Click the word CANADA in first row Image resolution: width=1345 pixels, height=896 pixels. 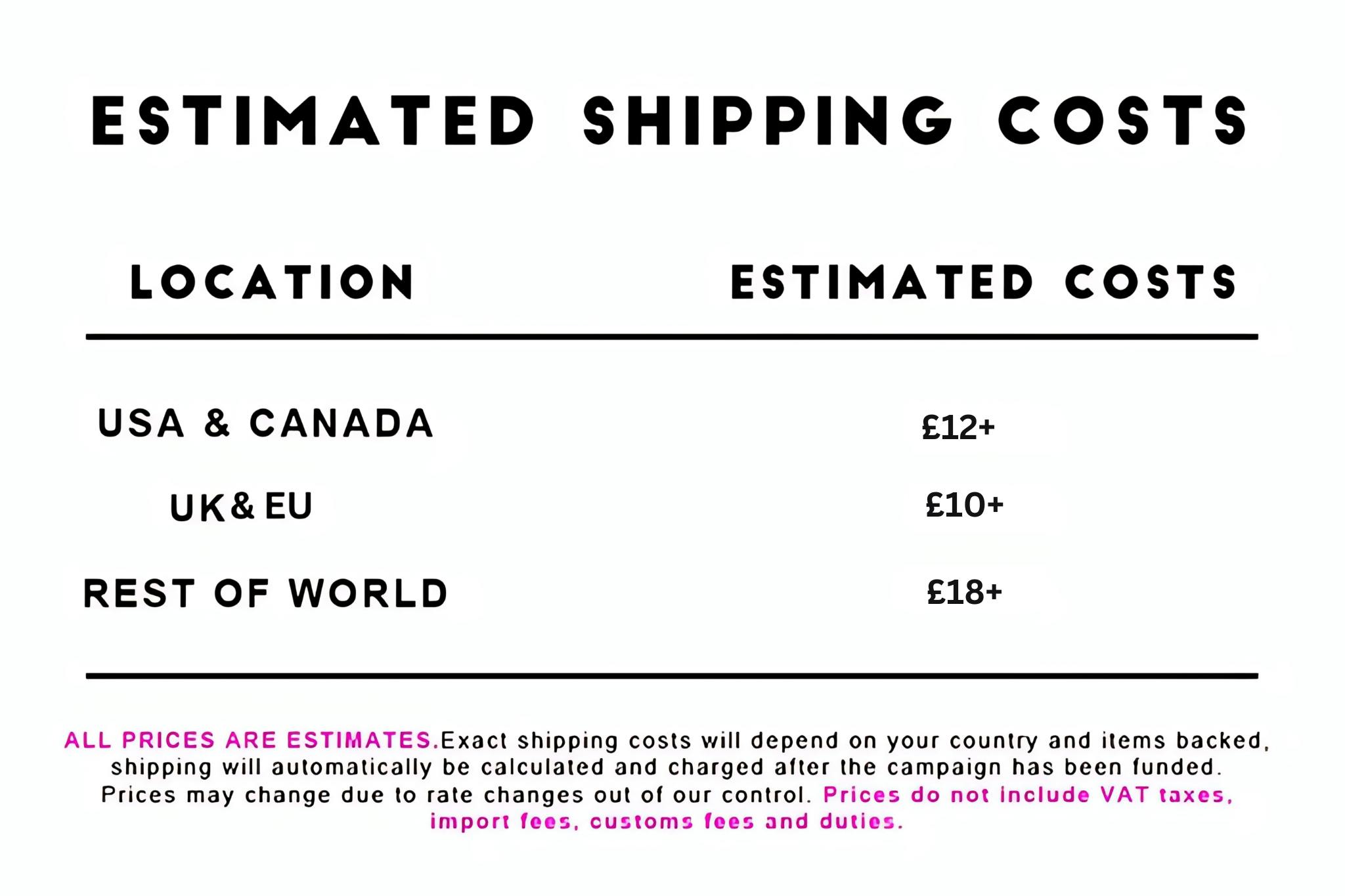[x=342, y=423]
